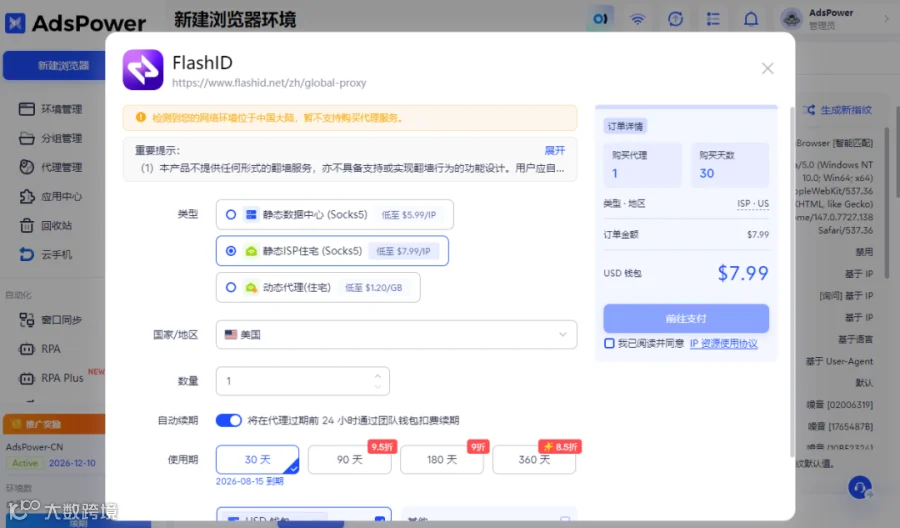Open 云手机 in the sidebar
The width and height of the screenshot is (900, 528).
click(x=45, y=254)
